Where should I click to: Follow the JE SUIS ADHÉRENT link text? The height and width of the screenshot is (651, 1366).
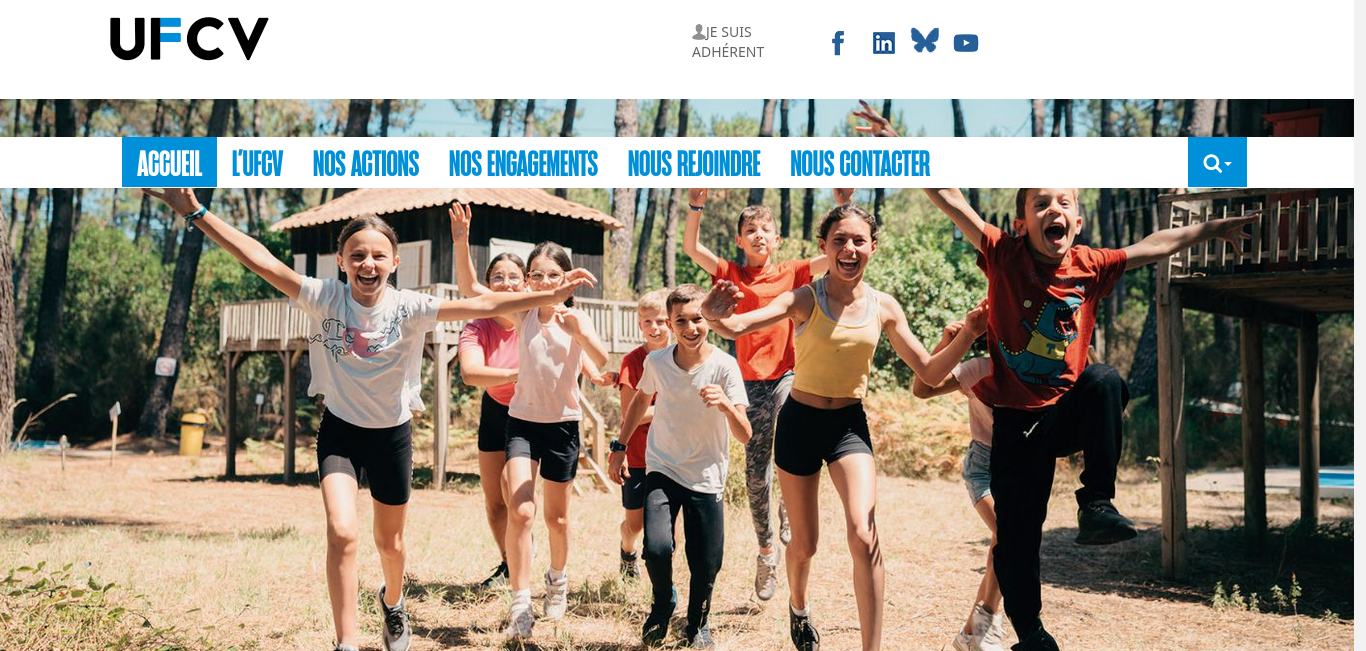click(728, 42)
